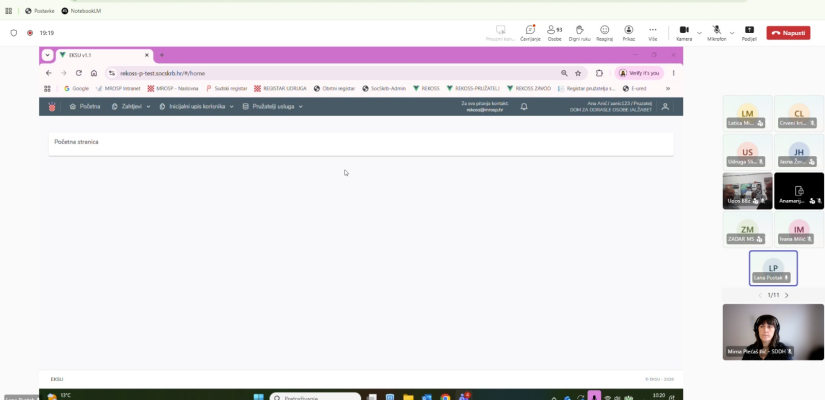Close the EKSU v1.1 tab

coord(147,55)
